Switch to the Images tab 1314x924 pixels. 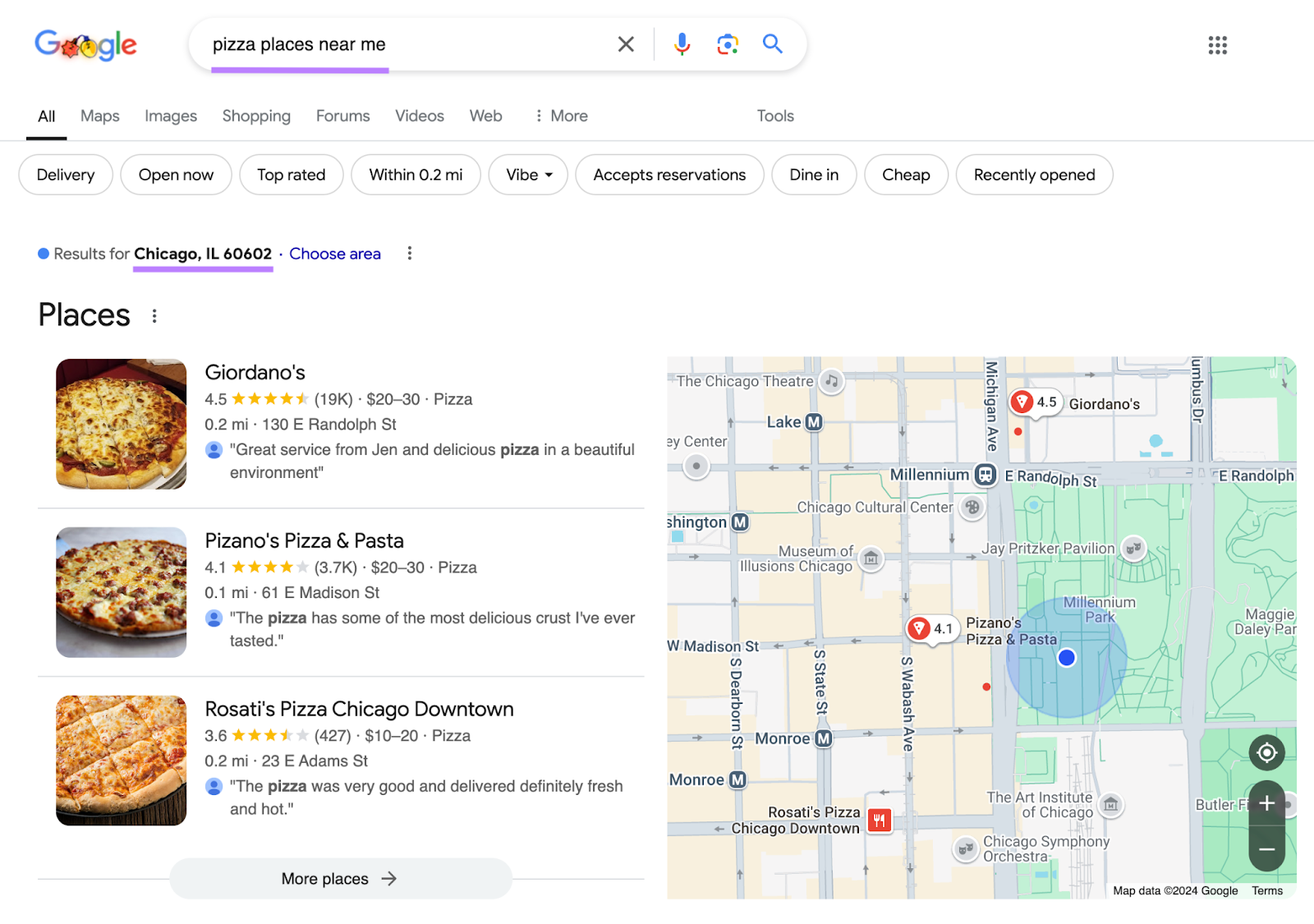pyautogui.click(x=170, y=116)
